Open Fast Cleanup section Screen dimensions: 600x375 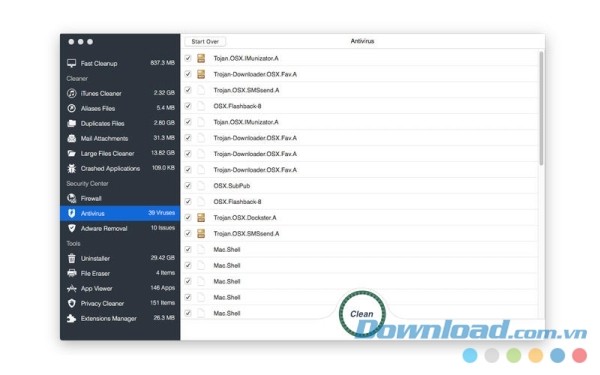pyautogui.click(x=120, y=63)
